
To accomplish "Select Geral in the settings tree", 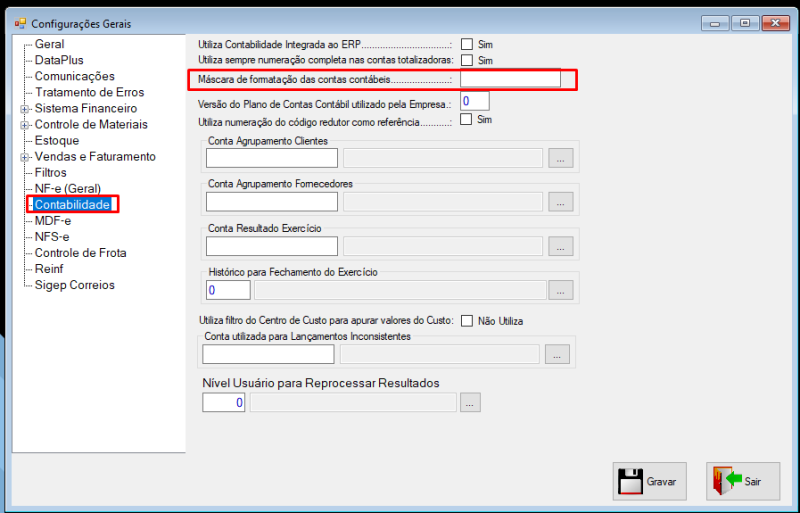I will click(49, 44).
